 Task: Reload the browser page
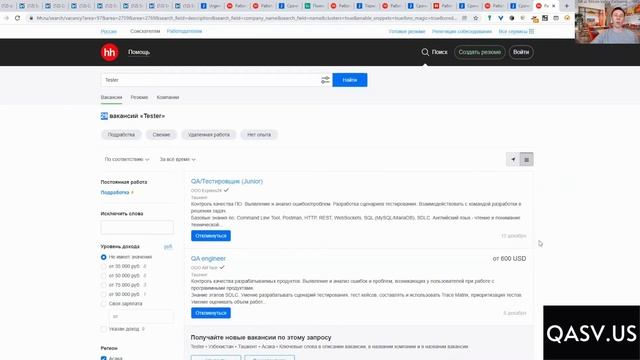pyautogui.click(x=17, y=18)
